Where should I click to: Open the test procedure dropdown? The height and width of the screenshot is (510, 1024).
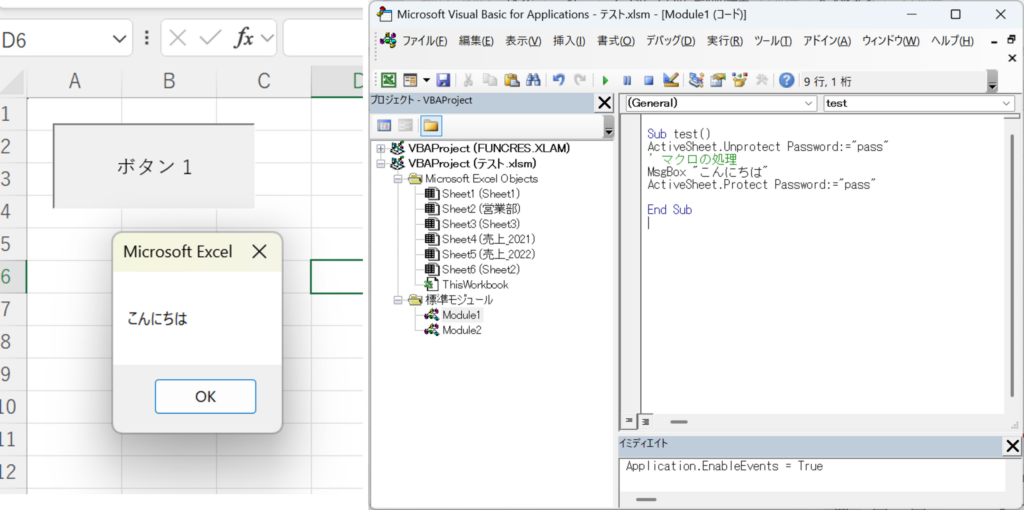pyautogui.click(x=1006, y=103)
